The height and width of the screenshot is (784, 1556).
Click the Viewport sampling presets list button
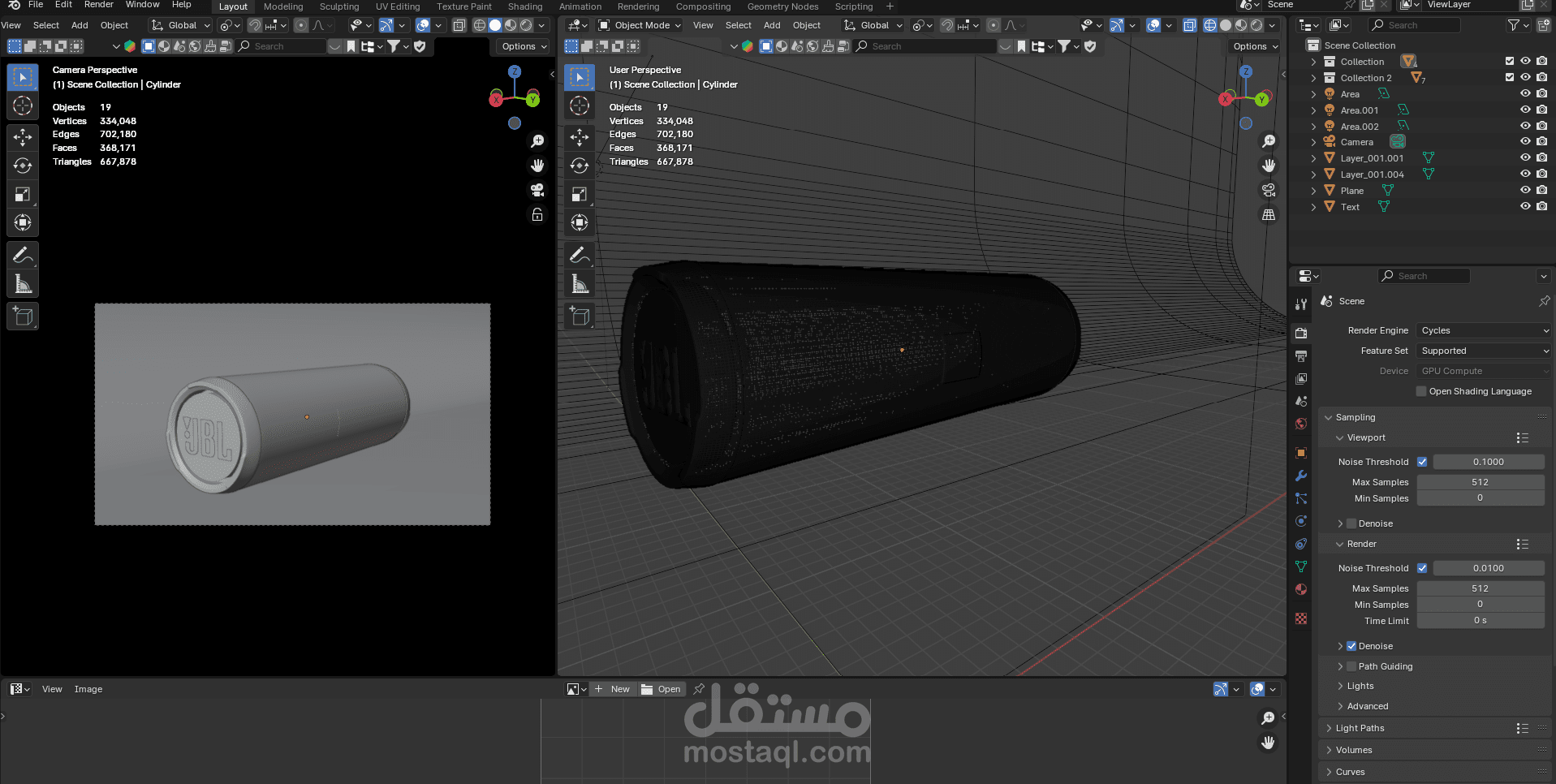(1522, 437)
